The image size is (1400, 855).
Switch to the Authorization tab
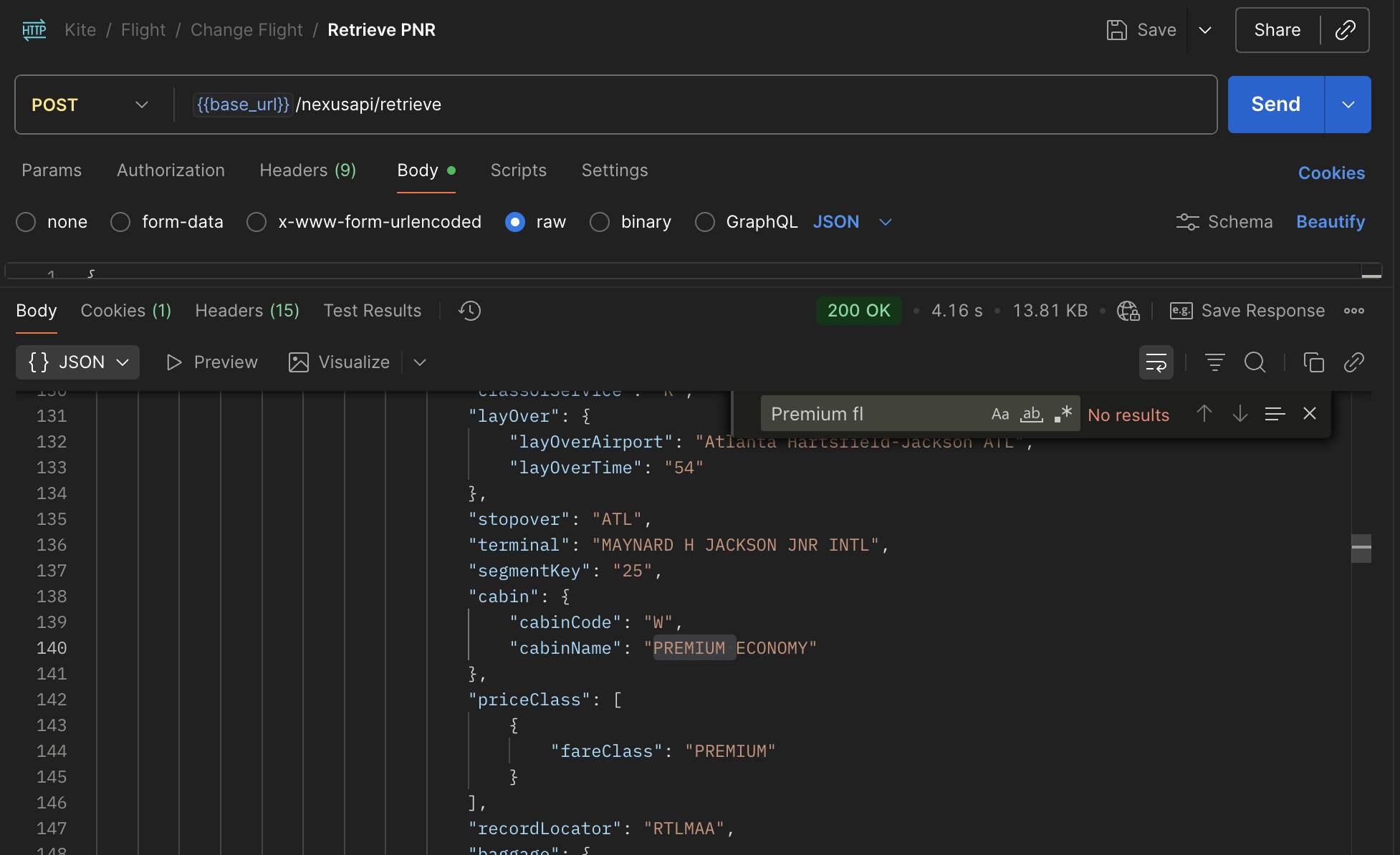coord(171,170)
